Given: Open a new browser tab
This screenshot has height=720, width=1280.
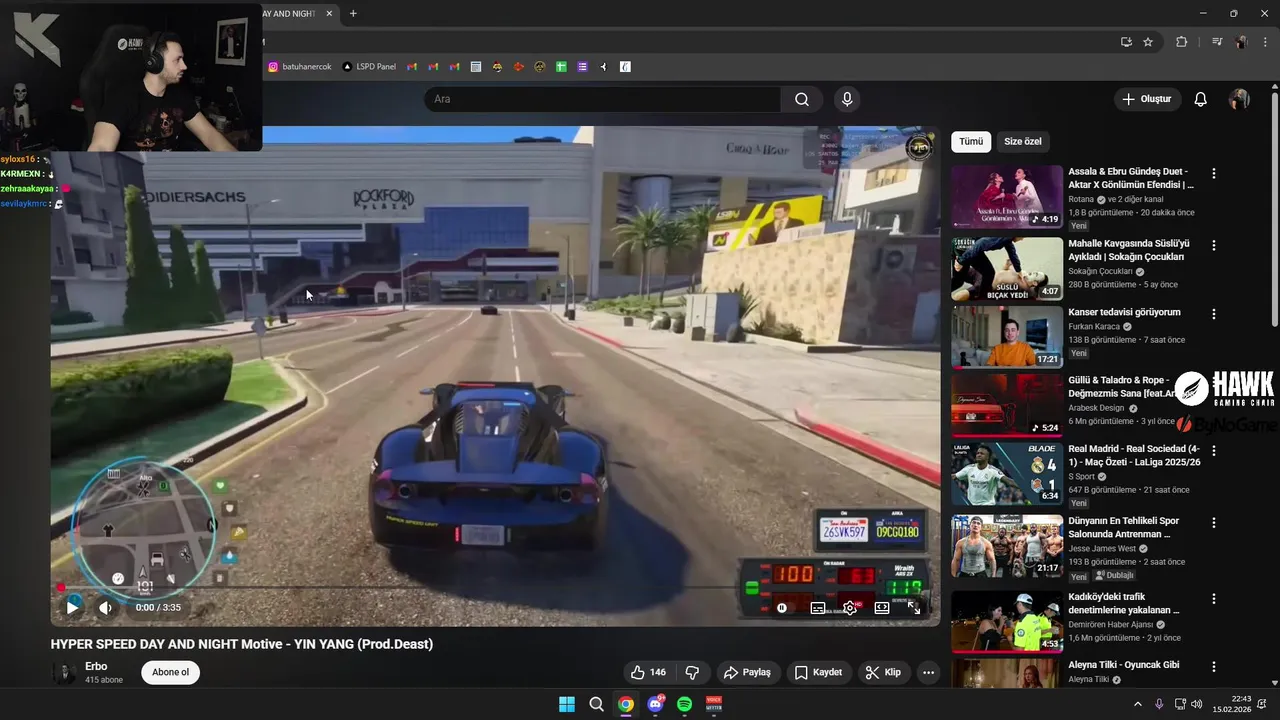Looking at the screenshot, I should [353, 13].
